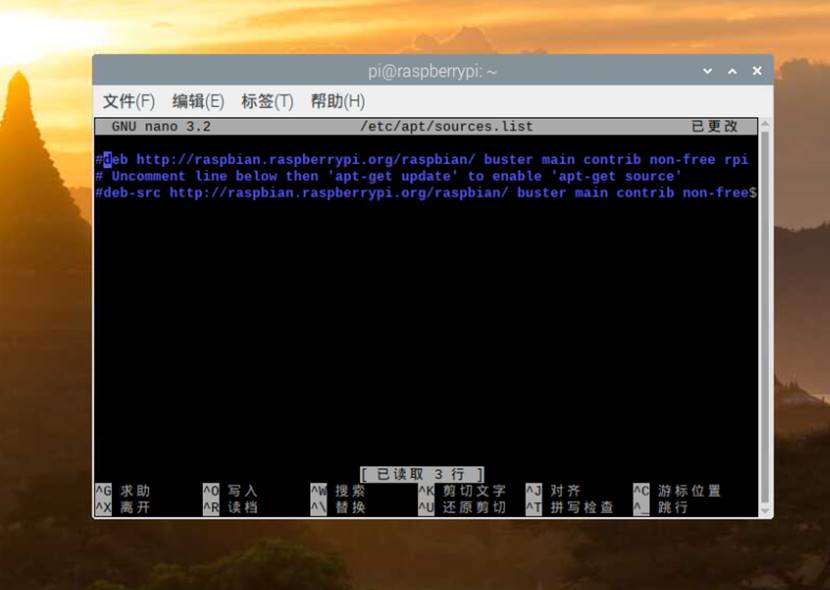This screenshot has width=830, height=590.
Task: Click the ^W 搜索 shortcut
Action: click(x=338, y=491)
